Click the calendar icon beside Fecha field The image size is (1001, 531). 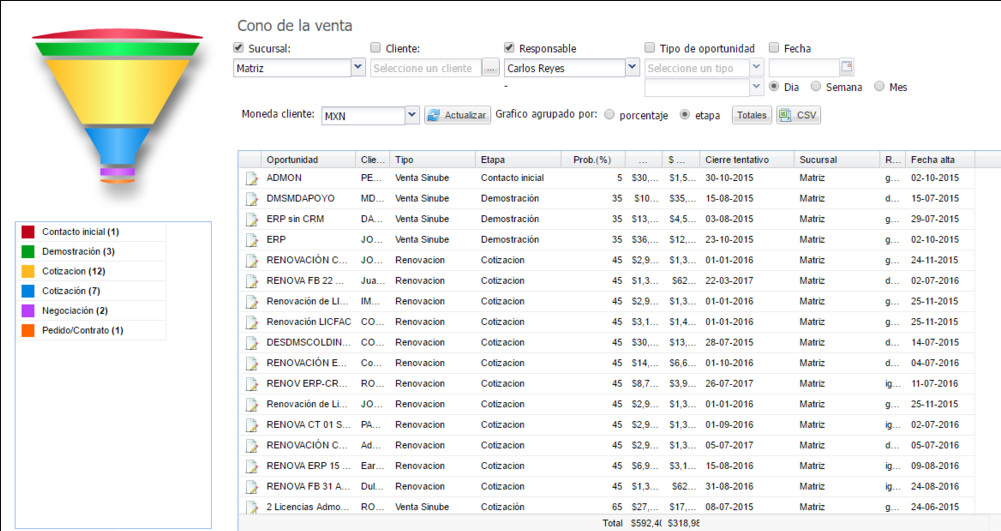[847, 66]
